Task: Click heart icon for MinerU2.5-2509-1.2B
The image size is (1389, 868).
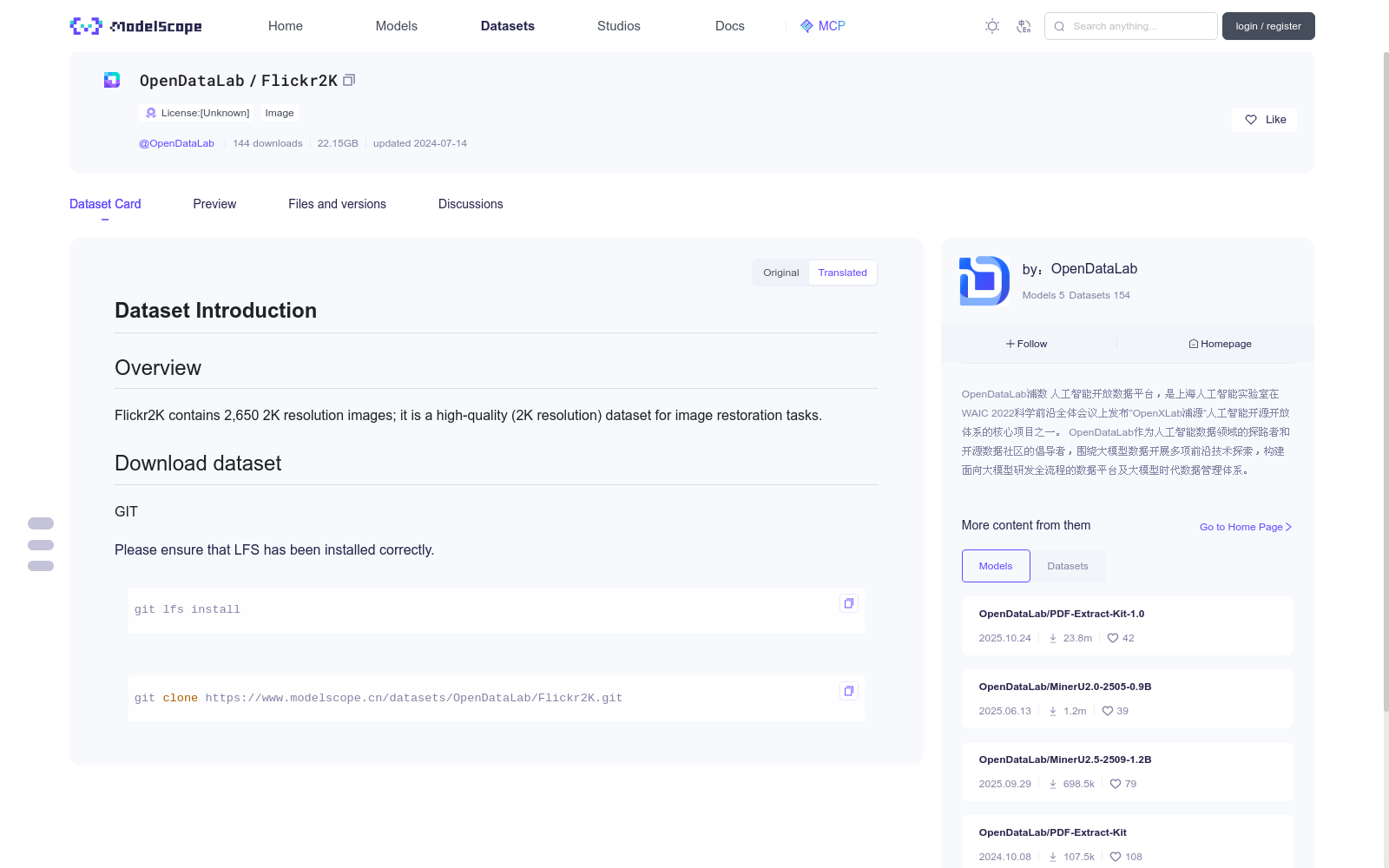Action: tap(1116, 784)
